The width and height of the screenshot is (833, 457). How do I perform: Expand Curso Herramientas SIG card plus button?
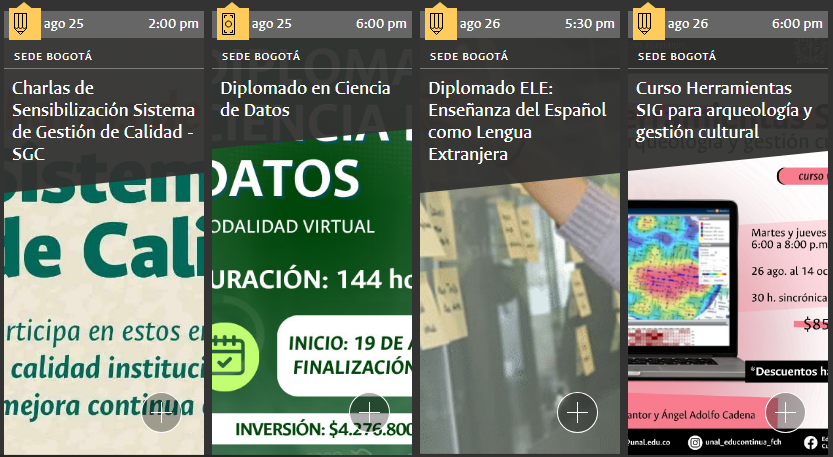[785, 412]
